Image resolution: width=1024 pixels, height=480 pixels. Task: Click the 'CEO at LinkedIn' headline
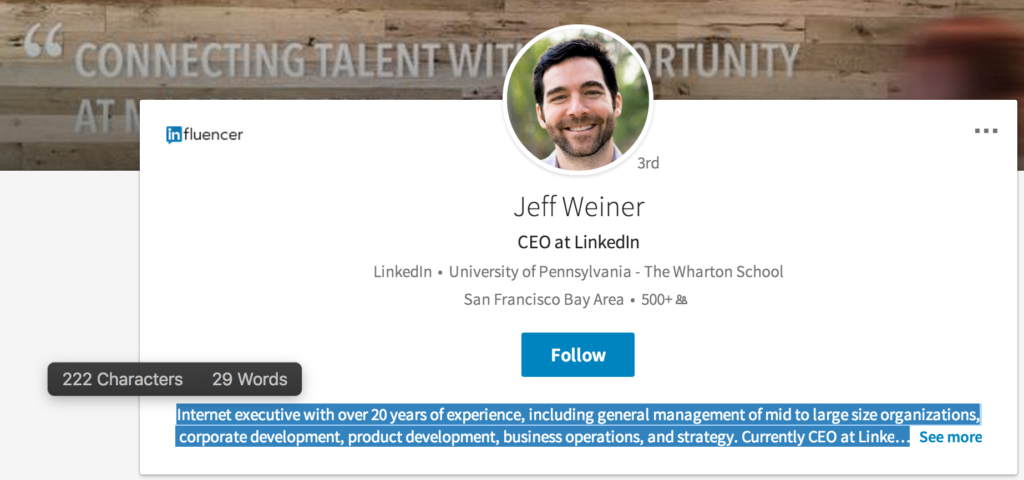[x=578, y=242]
